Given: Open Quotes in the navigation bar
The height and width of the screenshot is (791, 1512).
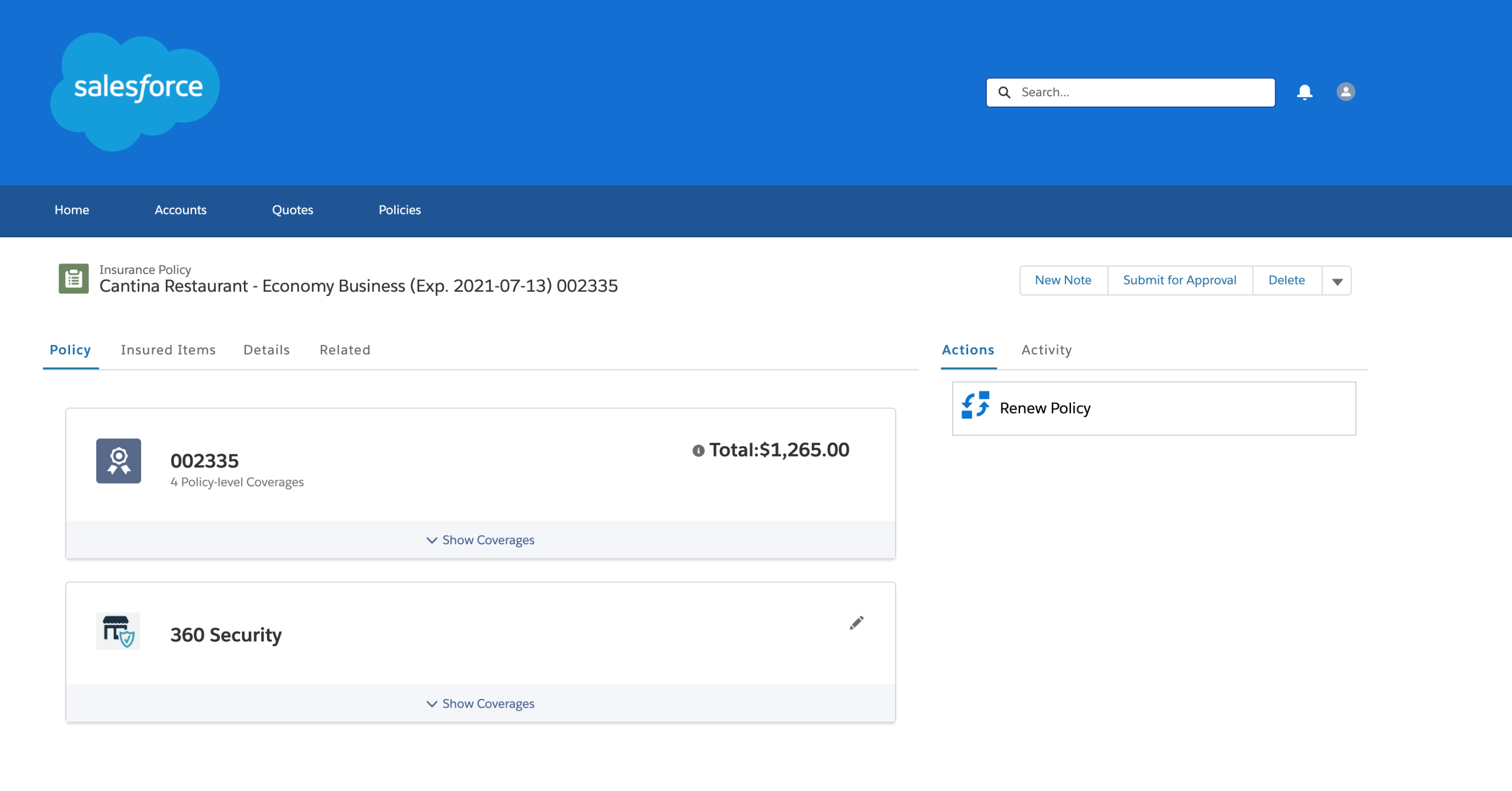Looking at the screenshot, I should [292, 210].
